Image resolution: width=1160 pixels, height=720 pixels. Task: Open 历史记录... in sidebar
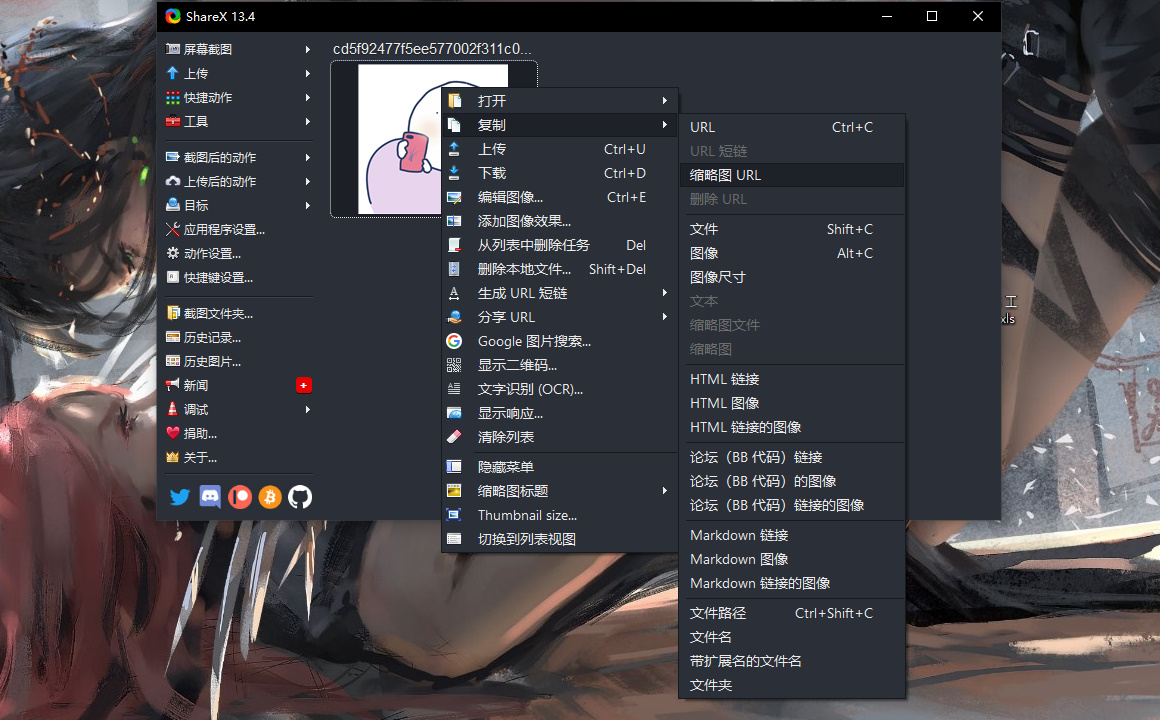pos(238,337)
